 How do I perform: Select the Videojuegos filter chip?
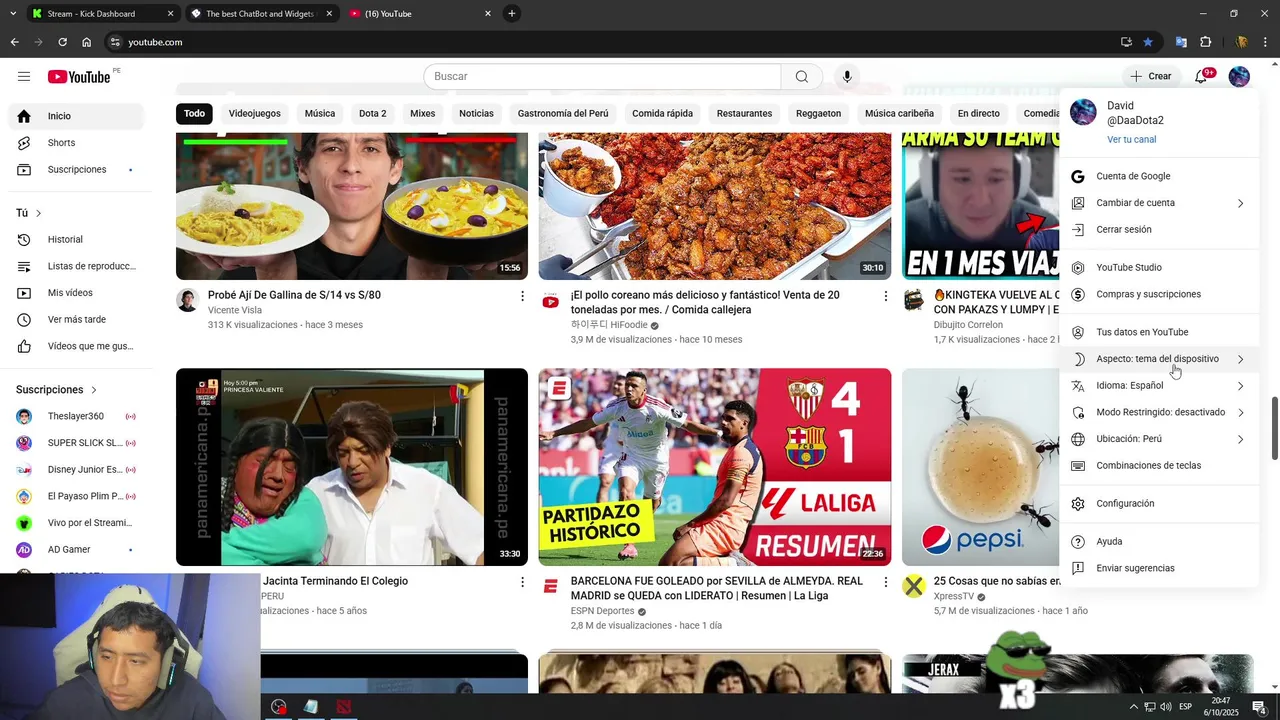pos(255,114)
